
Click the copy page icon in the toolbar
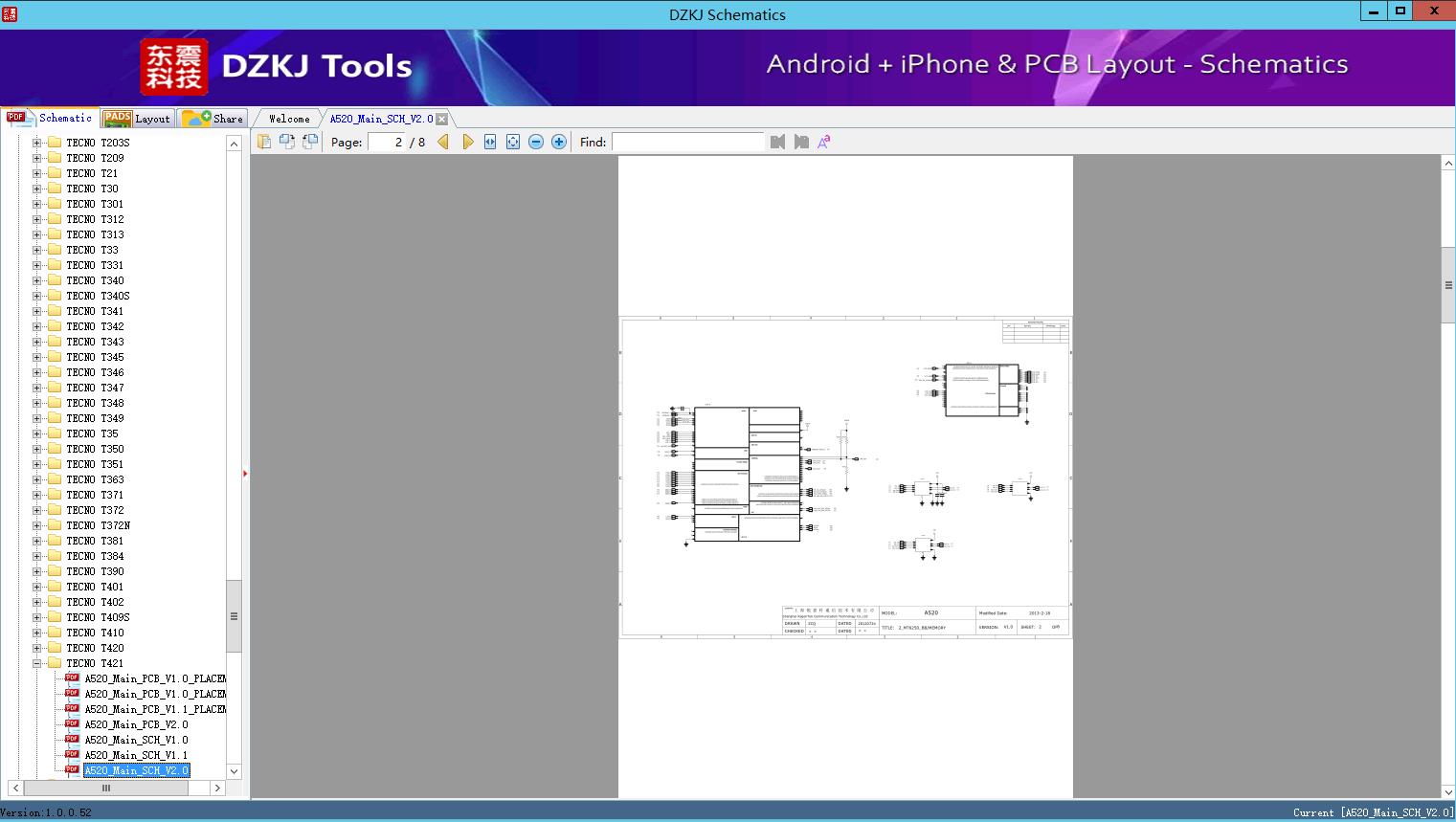pyautogui.click(x=264, y=142)
